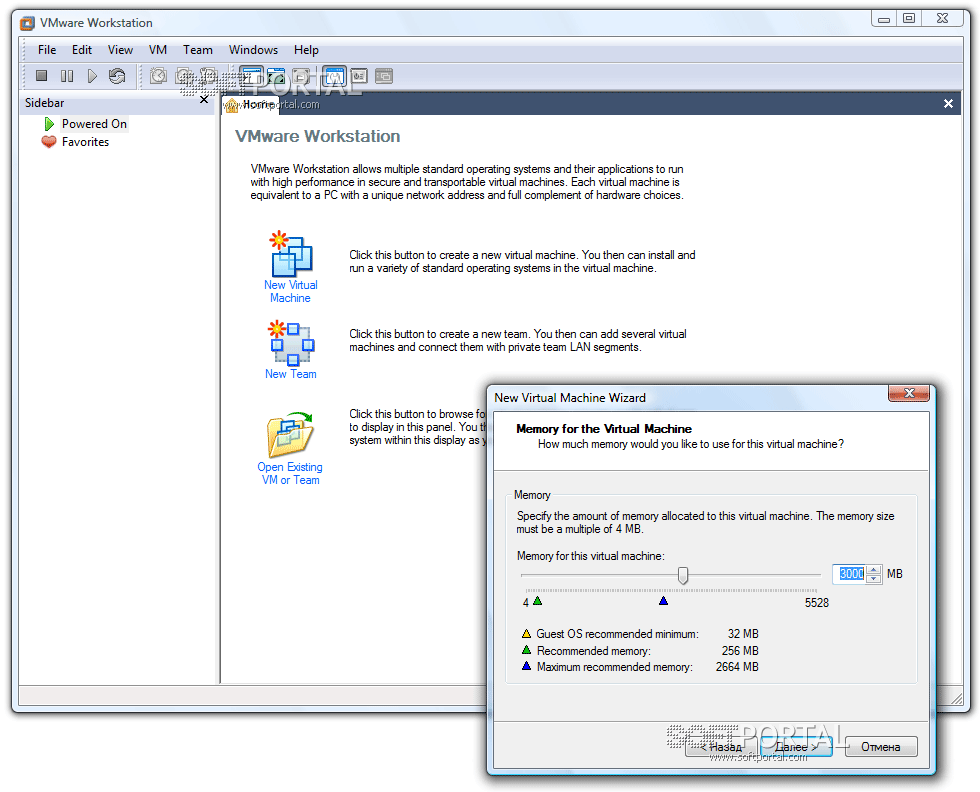Click the green recommended memory marker on scale

(x=538, y=601)
